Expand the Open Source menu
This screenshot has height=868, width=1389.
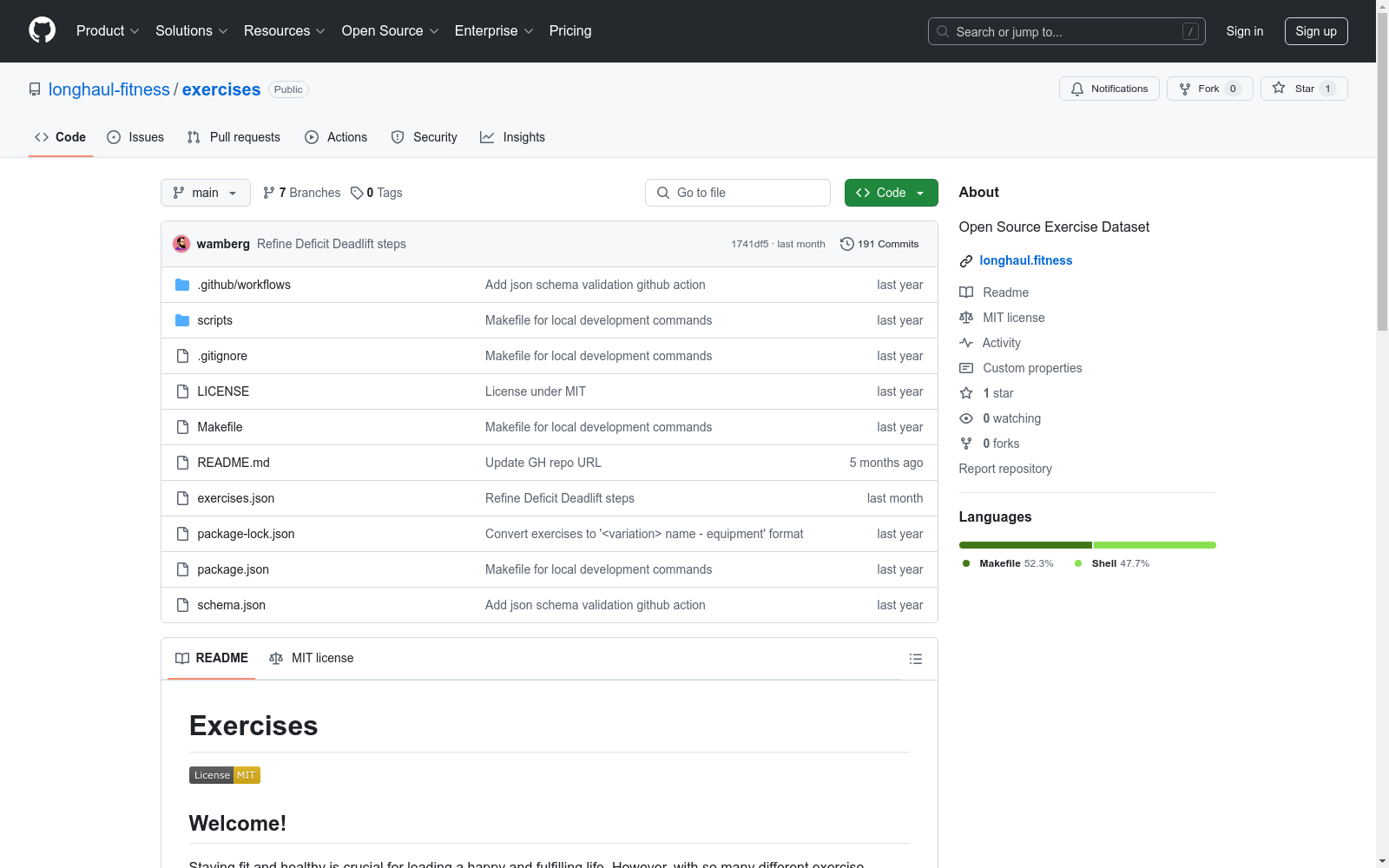coord(391,30)
